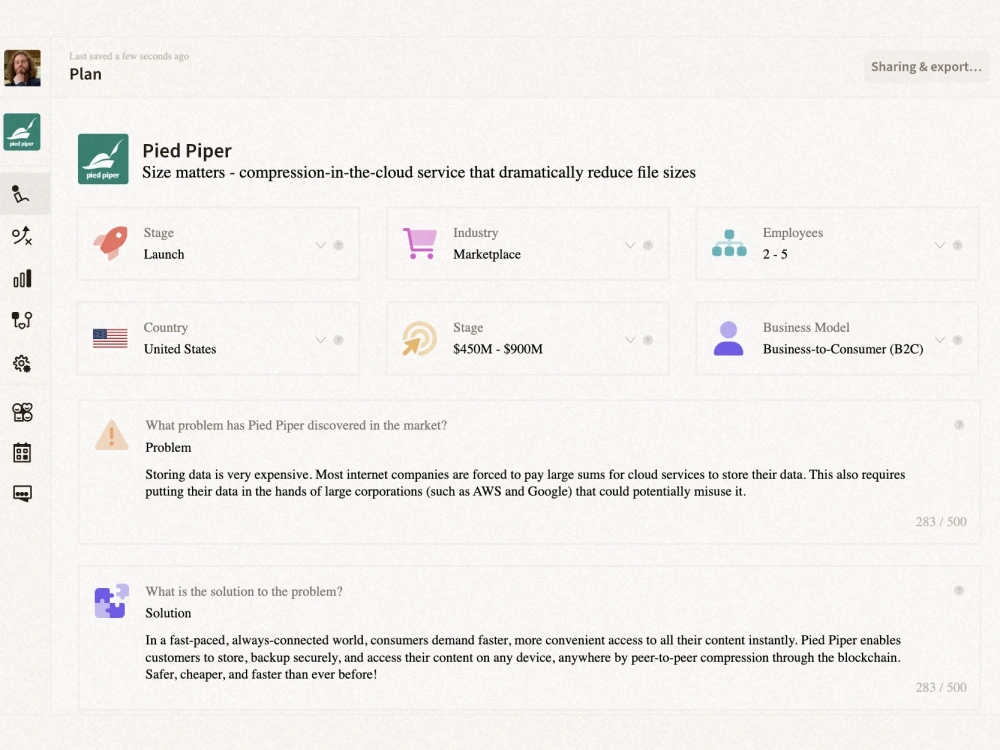Open the calendar sidebar icon

point(22,453)
